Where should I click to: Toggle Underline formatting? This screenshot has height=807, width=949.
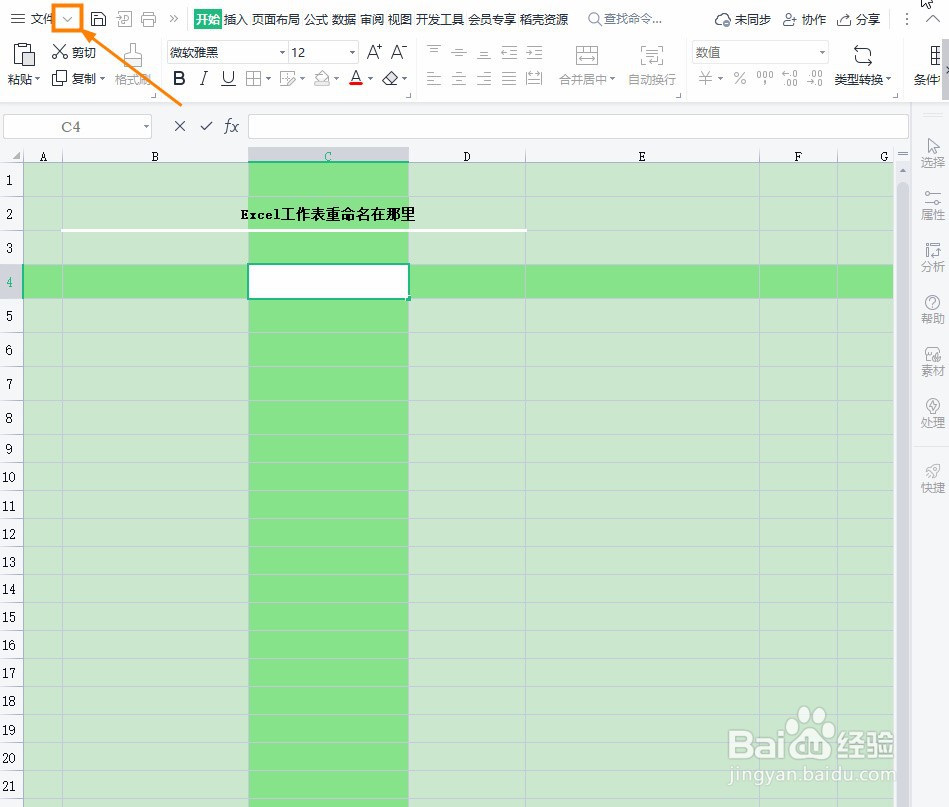pos(228,78)
